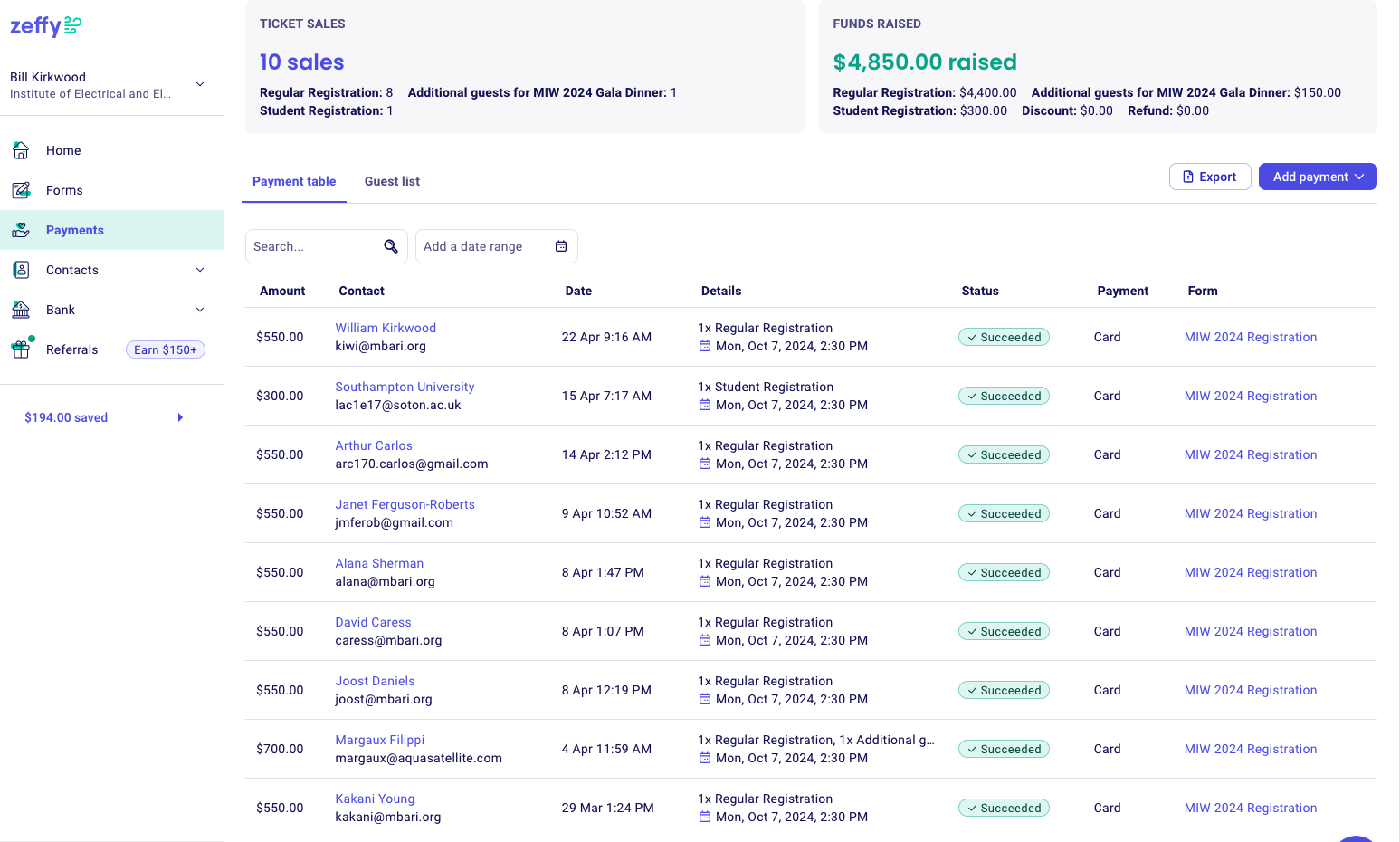
Task: Click the Forms pencil icon
Action: [21, 190]
